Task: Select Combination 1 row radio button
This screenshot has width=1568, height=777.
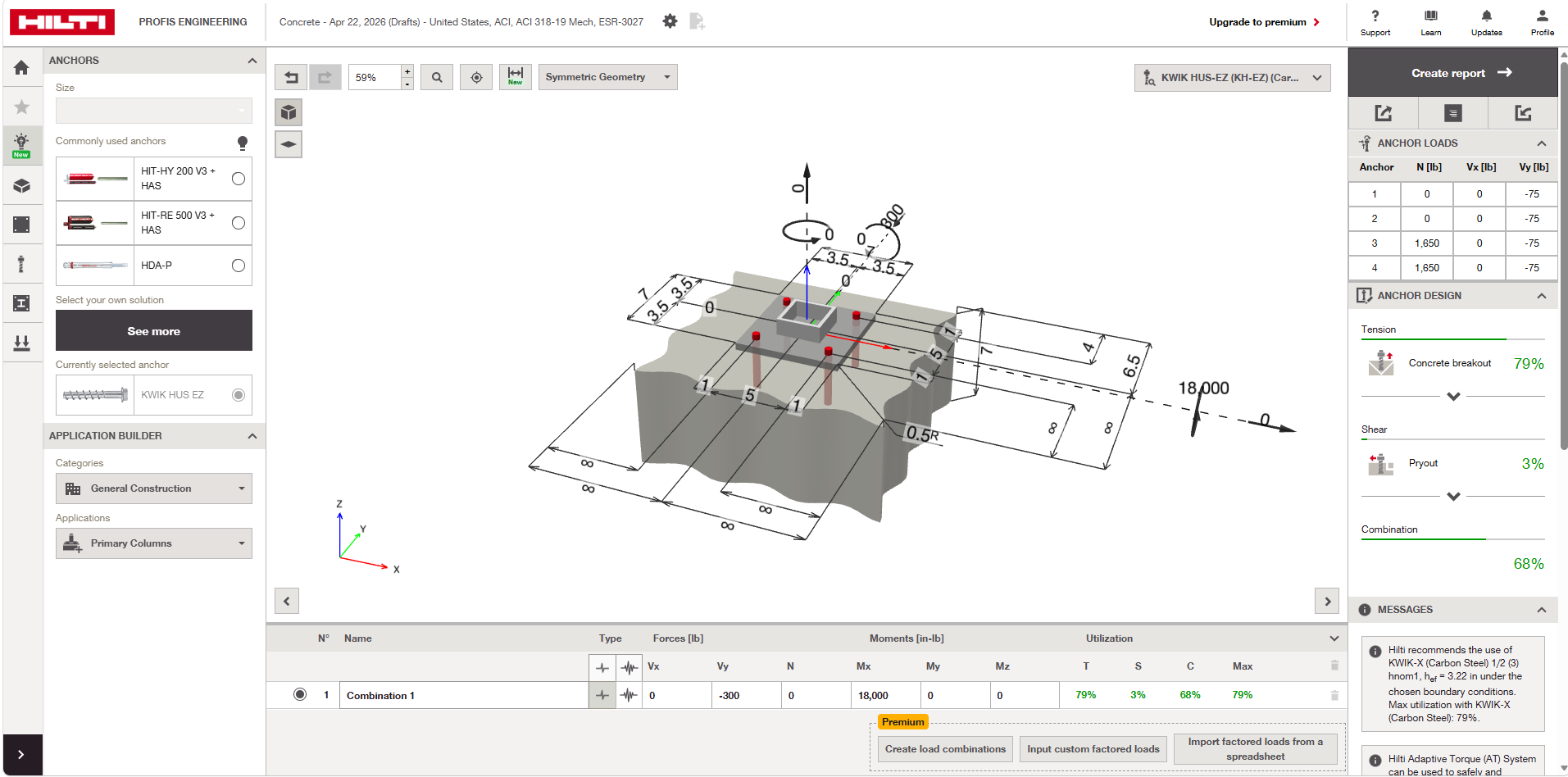Action: pyautogui.click(x=300, y=695)
